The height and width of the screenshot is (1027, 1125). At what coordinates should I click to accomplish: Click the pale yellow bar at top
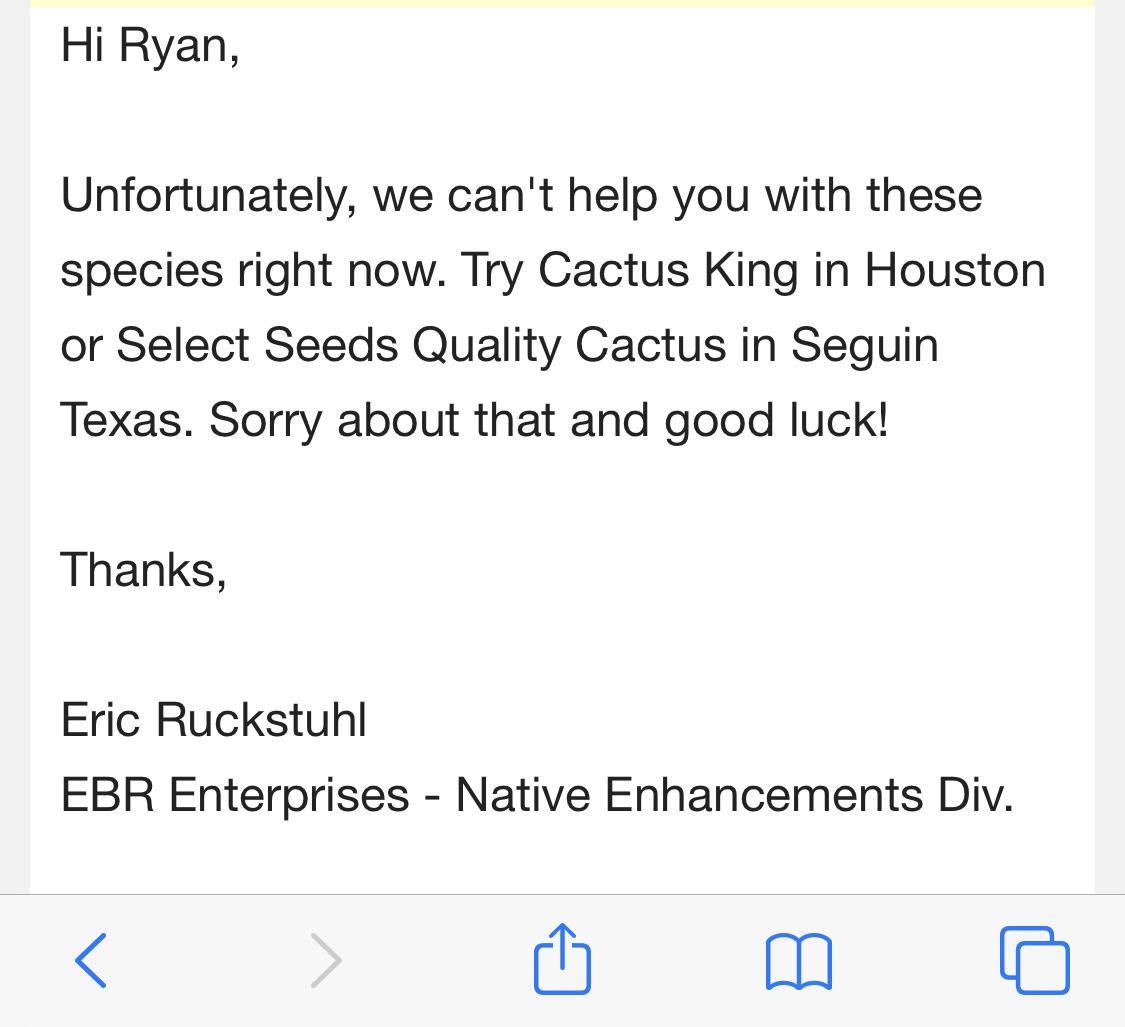562,4
